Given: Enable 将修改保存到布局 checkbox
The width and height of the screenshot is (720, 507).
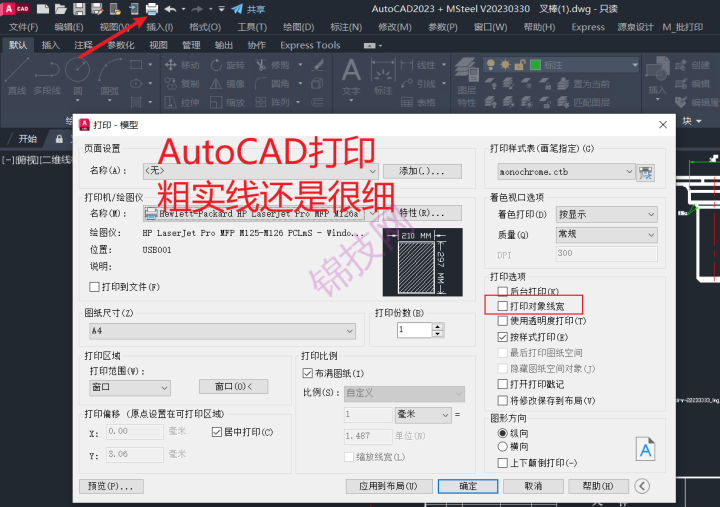Looking at the screenshot, I should click(503, 400).
